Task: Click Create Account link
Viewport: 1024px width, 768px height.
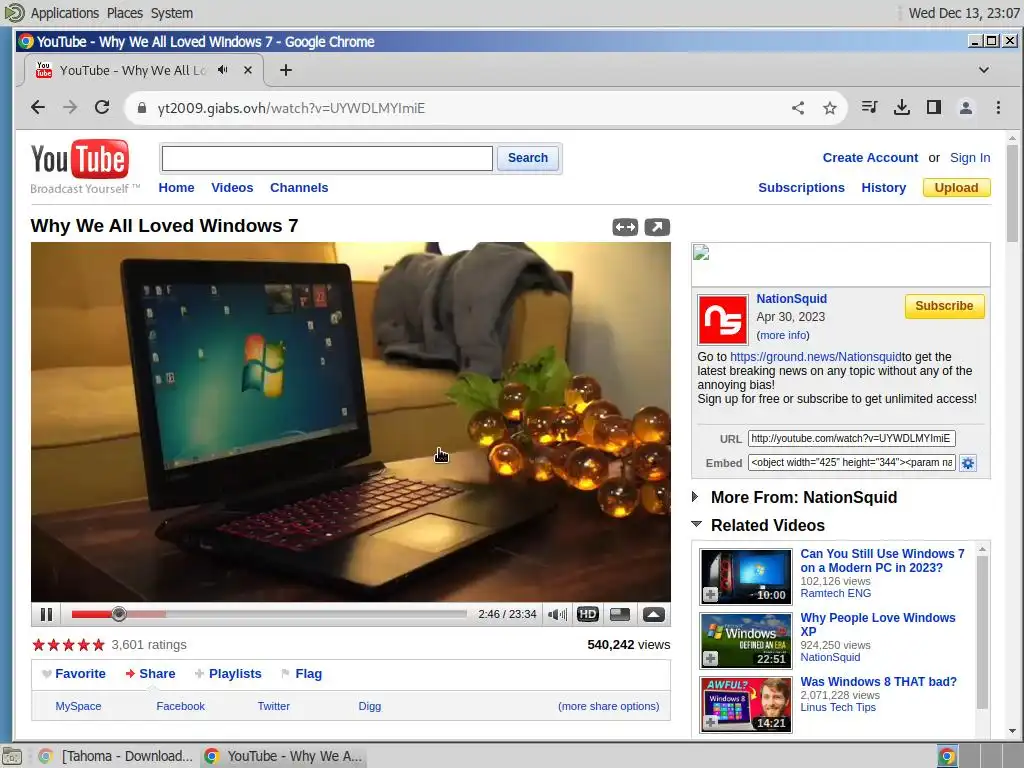Action: 870,158
